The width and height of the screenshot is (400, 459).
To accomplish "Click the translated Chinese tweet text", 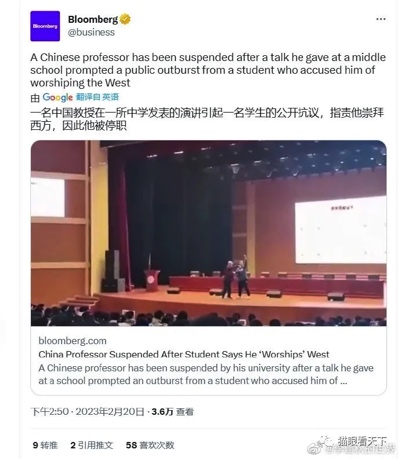I will pyautogui.click(x=207, y=119).
